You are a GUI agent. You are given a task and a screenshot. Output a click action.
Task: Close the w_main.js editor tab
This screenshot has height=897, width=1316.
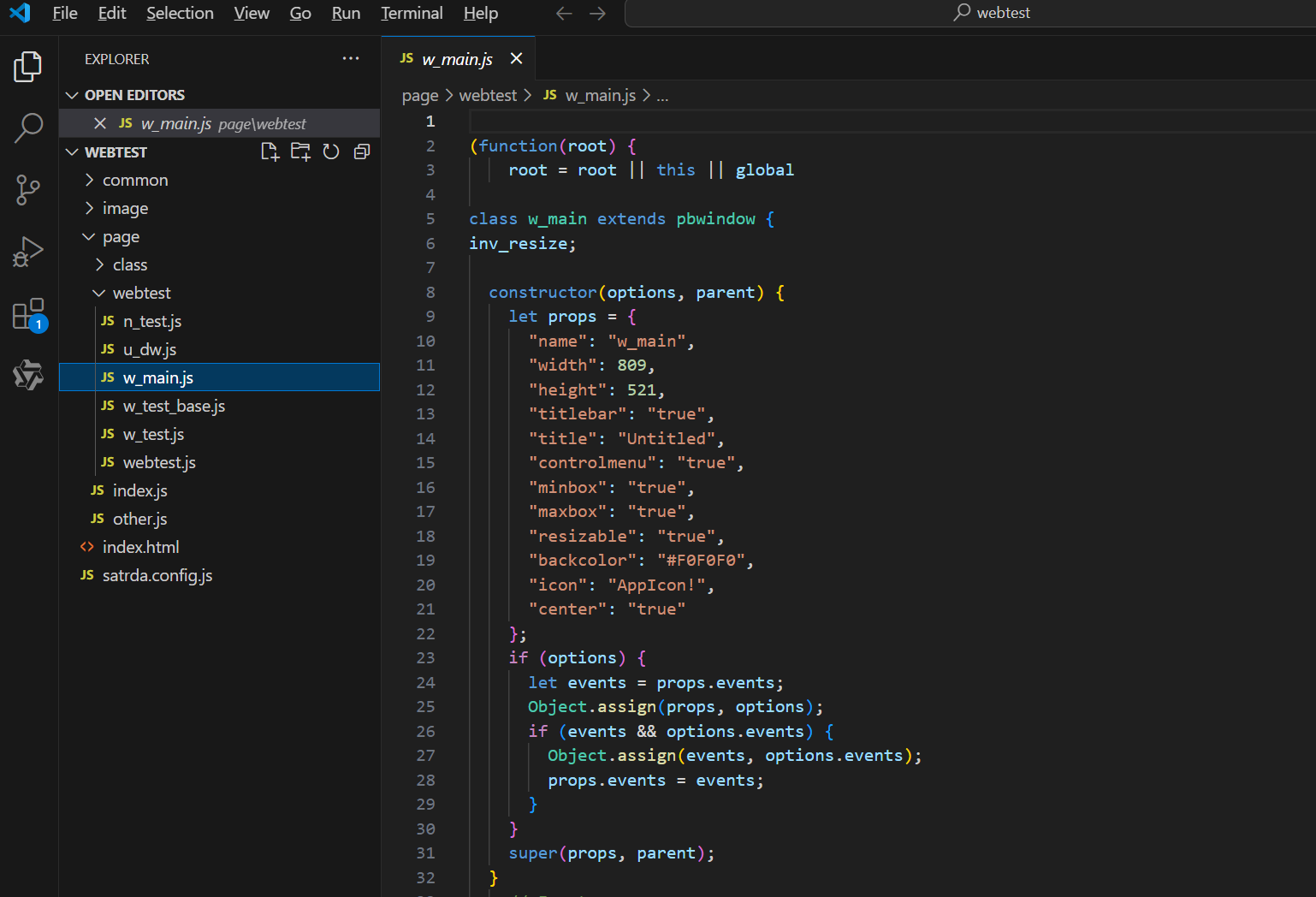click(516, 58)
